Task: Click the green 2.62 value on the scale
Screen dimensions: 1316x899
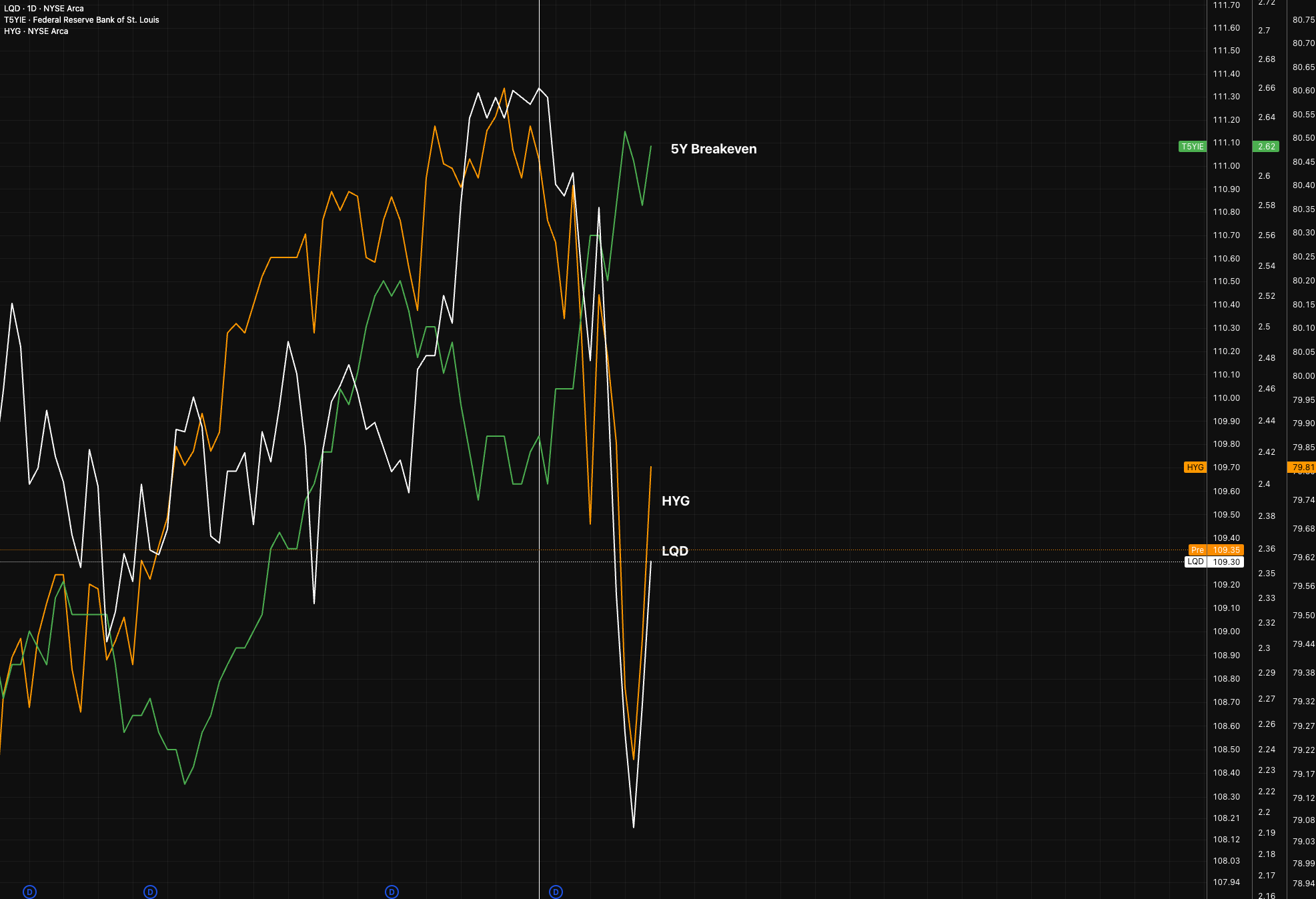Action: (1266, 147)
